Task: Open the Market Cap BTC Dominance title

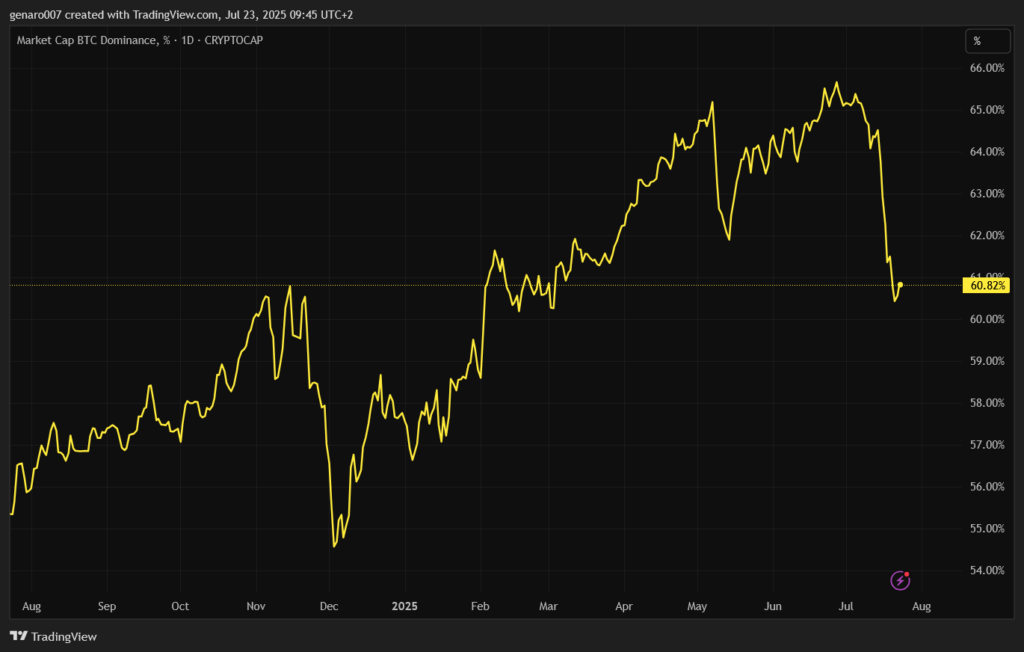Action: (x=87, y=40)
